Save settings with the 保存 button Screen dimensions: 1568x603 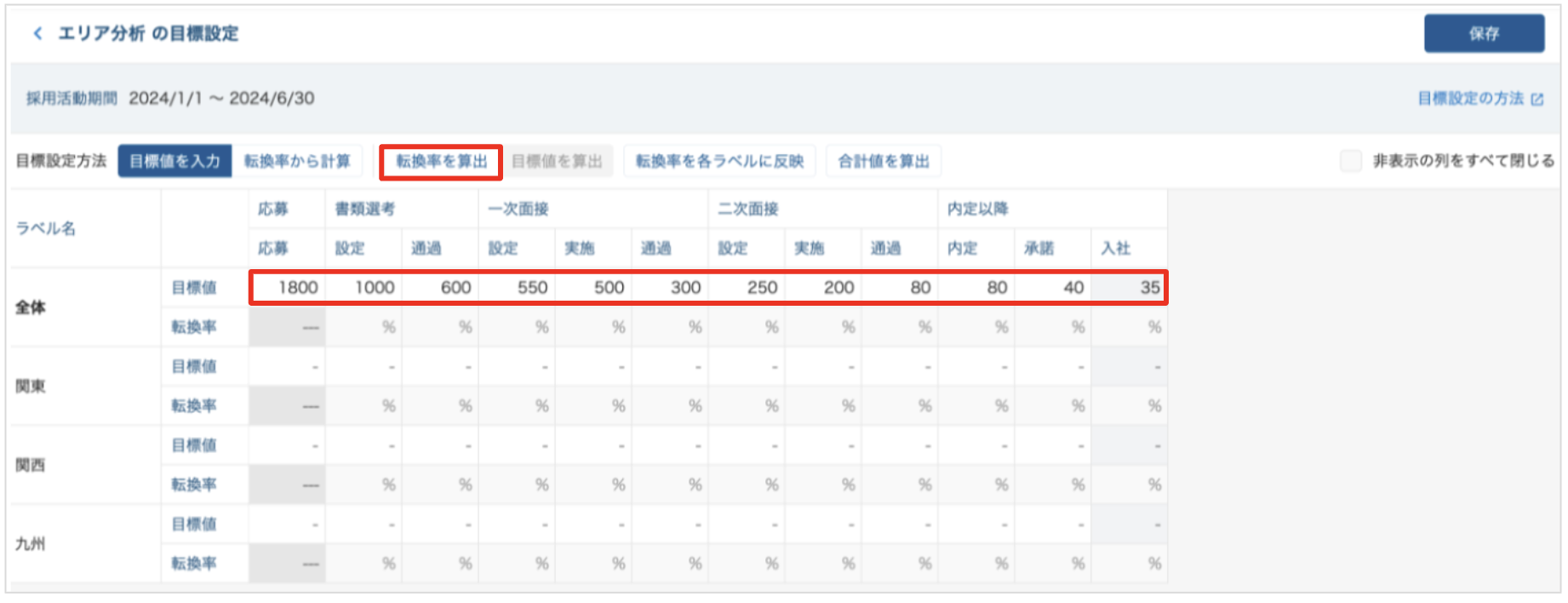[x=1484, y=33]
